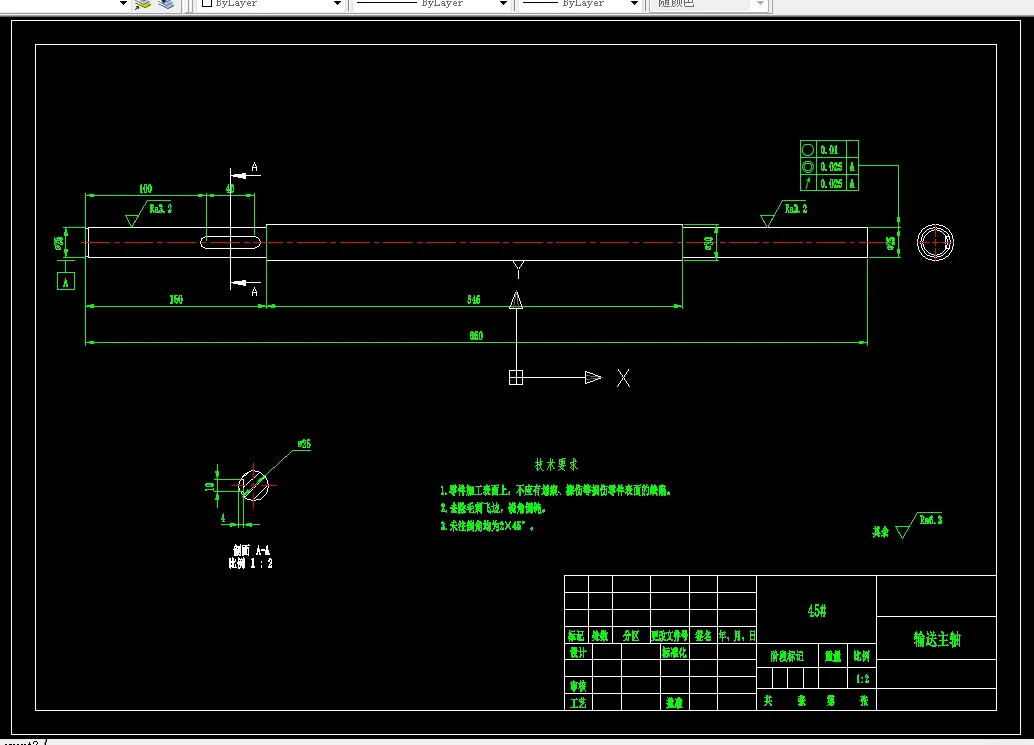Select the 4 dimension on section view
The image size is (1034, 745).
223,518
